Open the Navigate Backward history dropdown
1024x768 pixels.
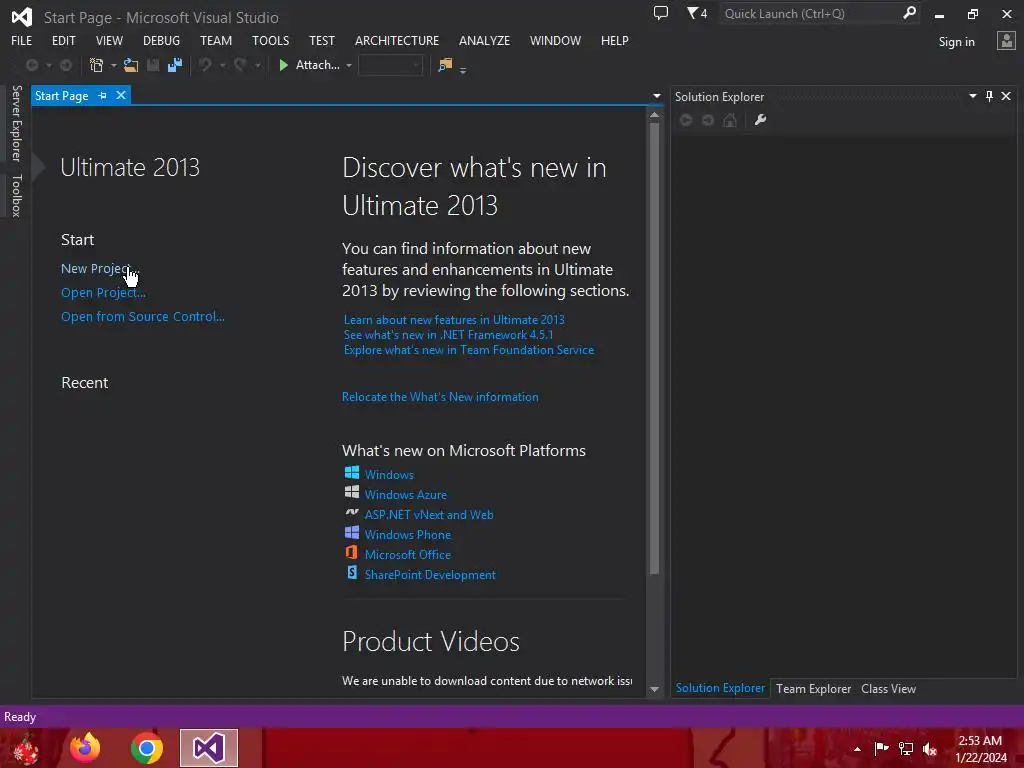pyautogui.click(x=49, y=65)
